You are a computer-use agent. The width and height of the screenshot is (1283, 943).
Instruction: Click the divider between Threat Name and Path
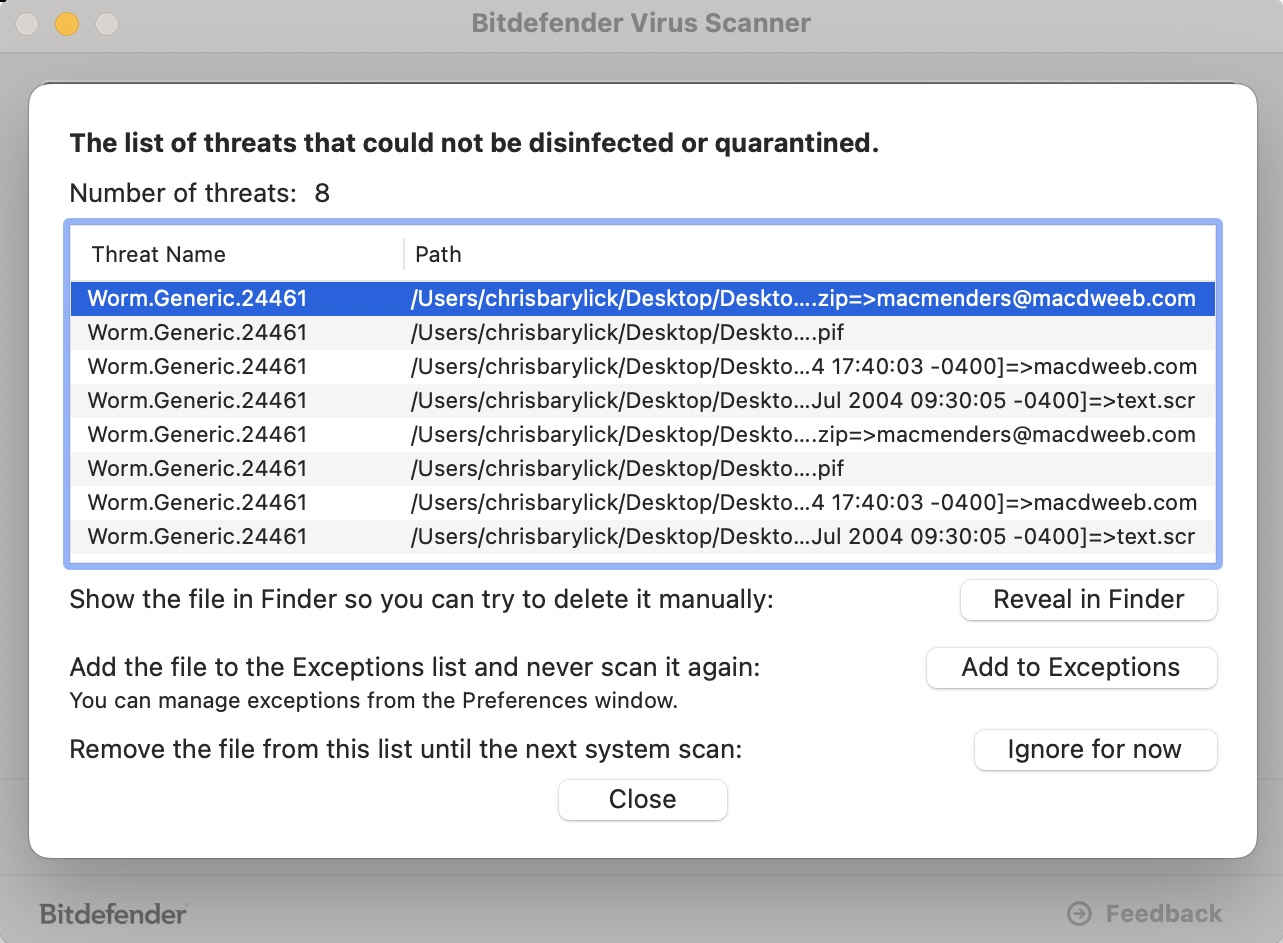[404, 254]
